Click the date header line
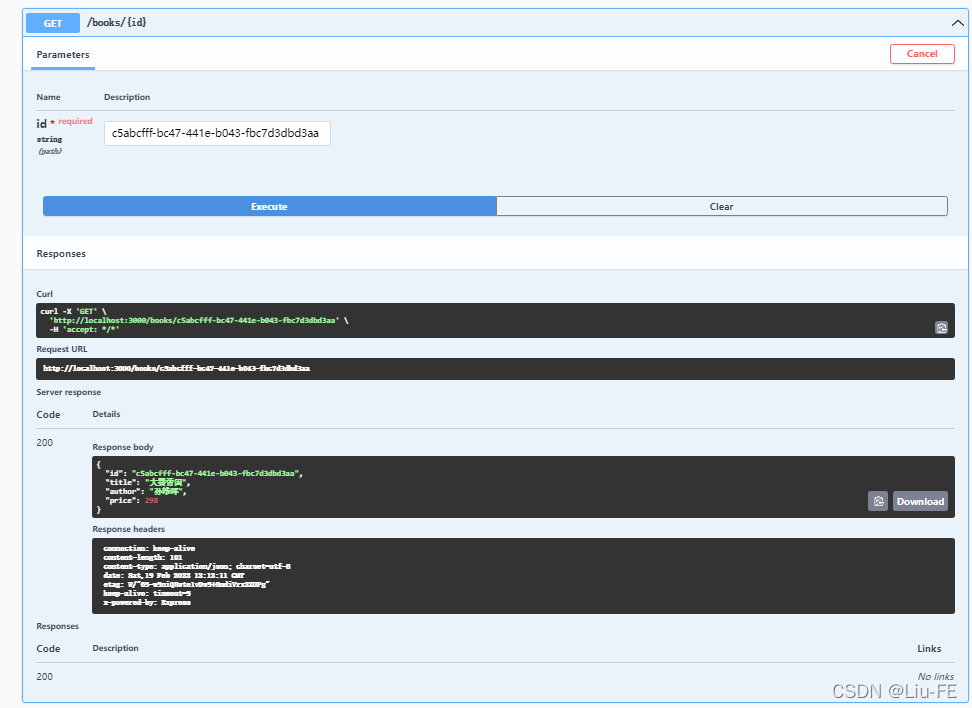The width and height of the screenshot is (972, 708). click(174, 575)
